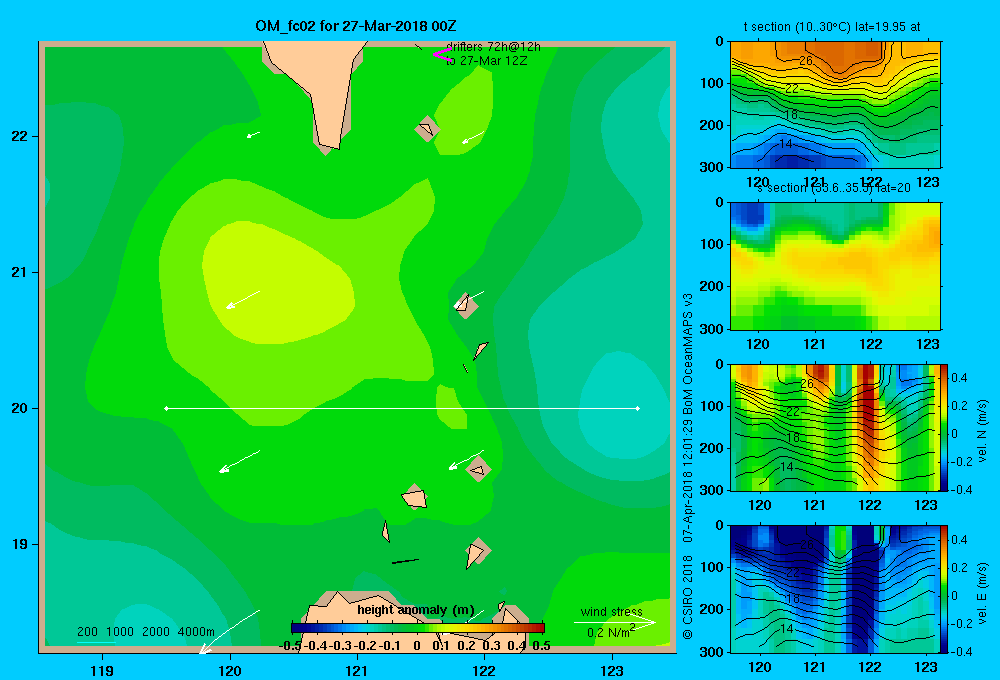Click 'drifters 72h@12h' label

tap(494, 47)
